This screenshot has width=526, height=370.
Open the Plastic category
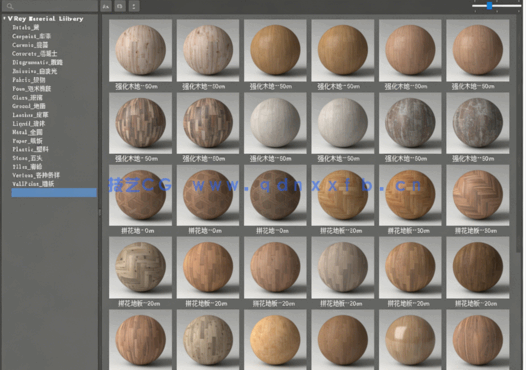coord(31,149)
